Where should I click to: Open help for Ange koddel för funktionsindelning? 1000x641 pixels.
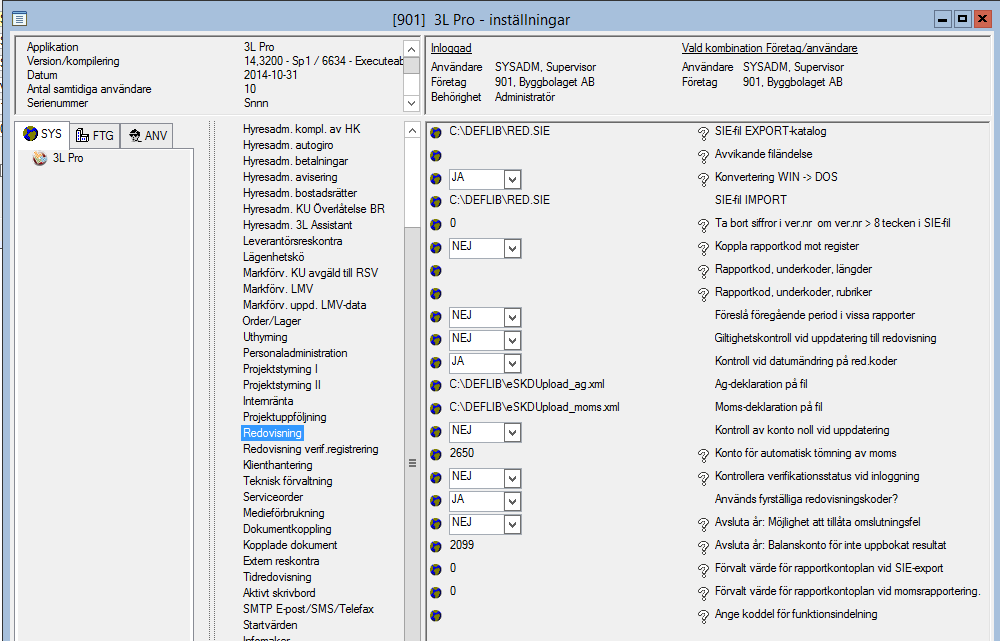click(x=703, y=616)
